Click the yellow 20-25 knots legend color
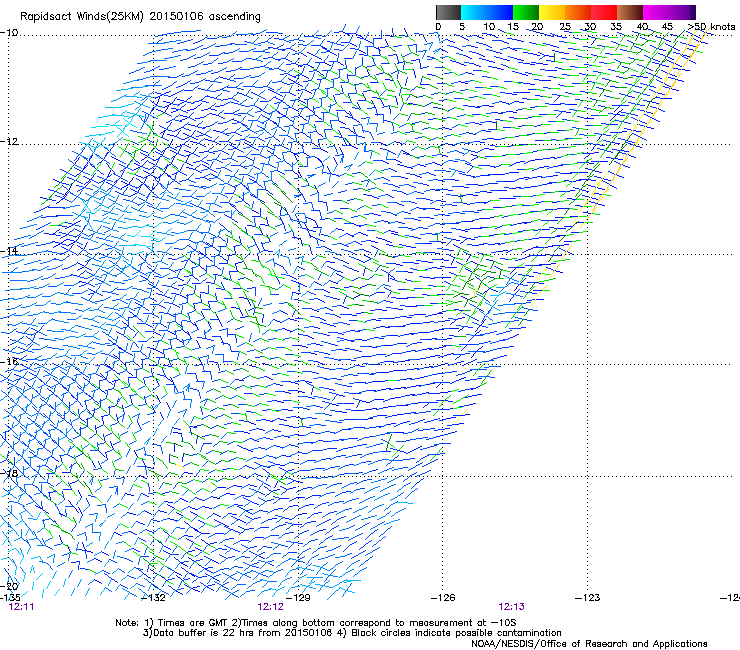 552,12
